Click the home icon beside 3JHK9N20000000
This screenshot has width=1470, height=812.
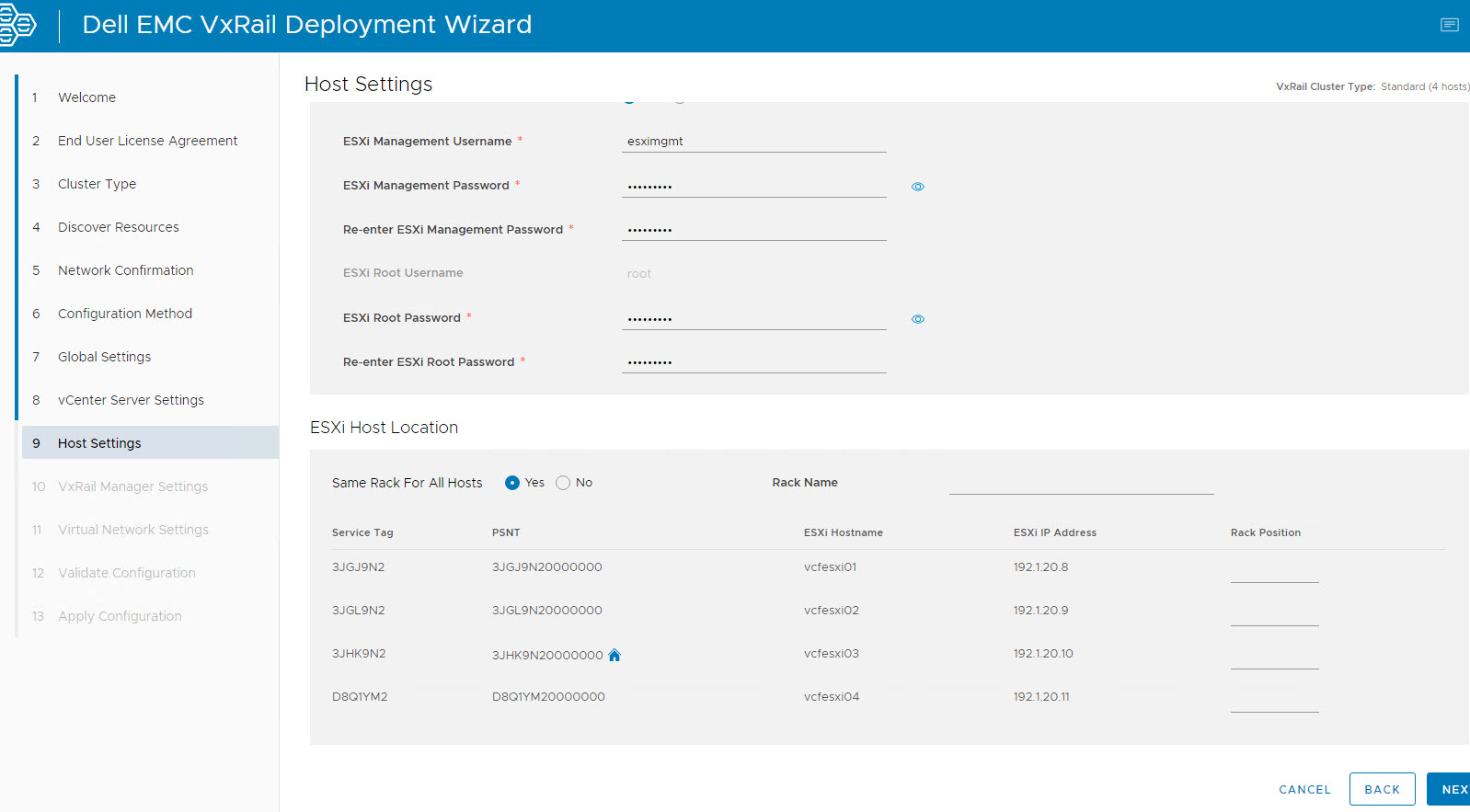(614, 655)
